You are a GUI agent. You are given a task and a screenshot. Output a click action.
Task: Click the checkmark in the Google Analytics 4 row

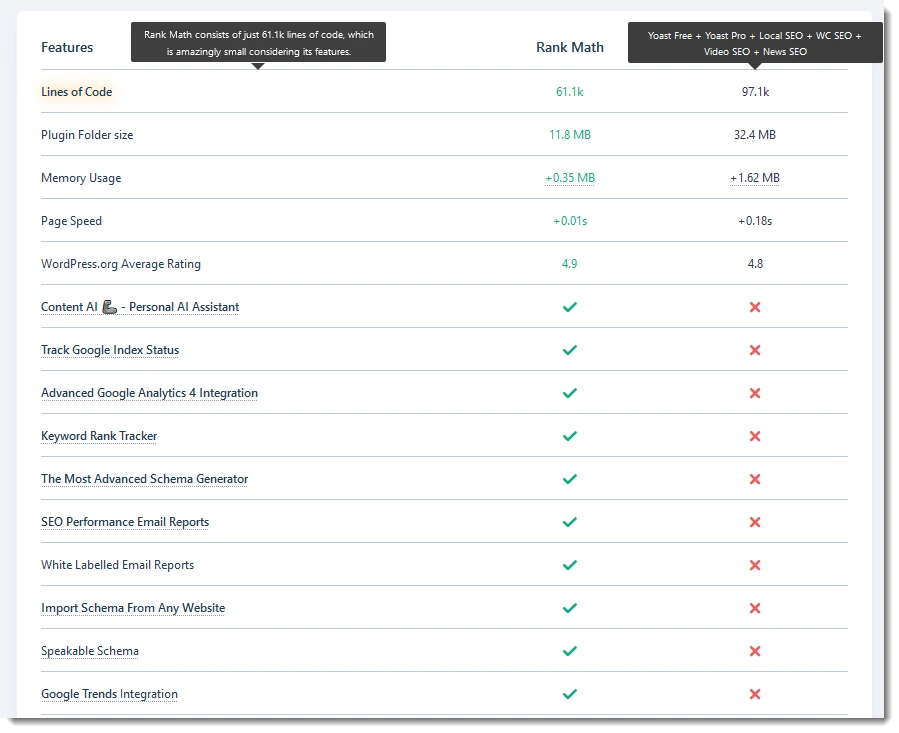569,393
